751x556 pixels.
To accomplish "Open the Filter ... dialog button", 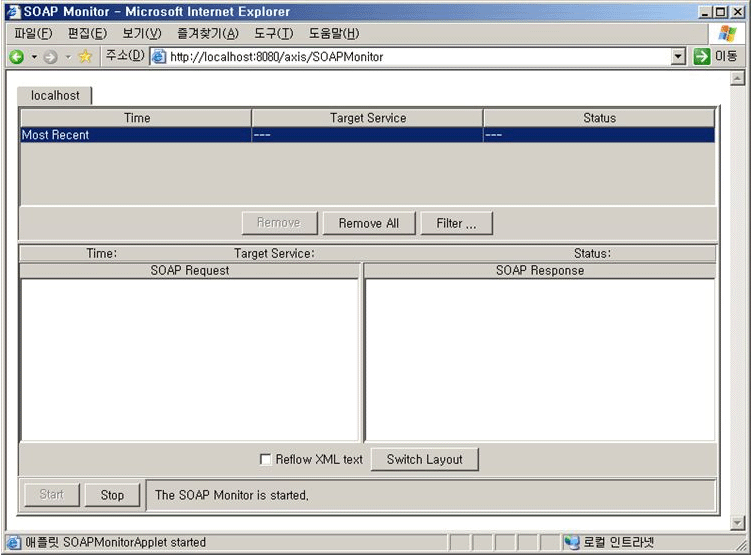I will click(x=456, y=223).
